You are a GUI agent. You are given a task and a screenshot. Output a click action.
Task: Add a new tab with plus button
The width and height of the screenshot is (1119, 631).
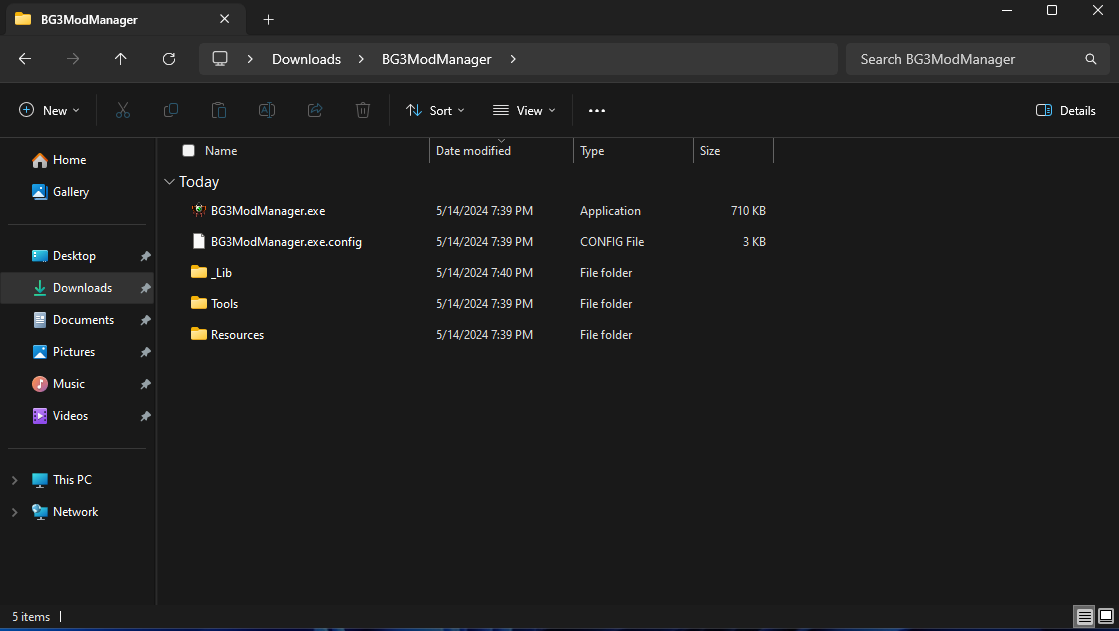click(x=268, y=19)
